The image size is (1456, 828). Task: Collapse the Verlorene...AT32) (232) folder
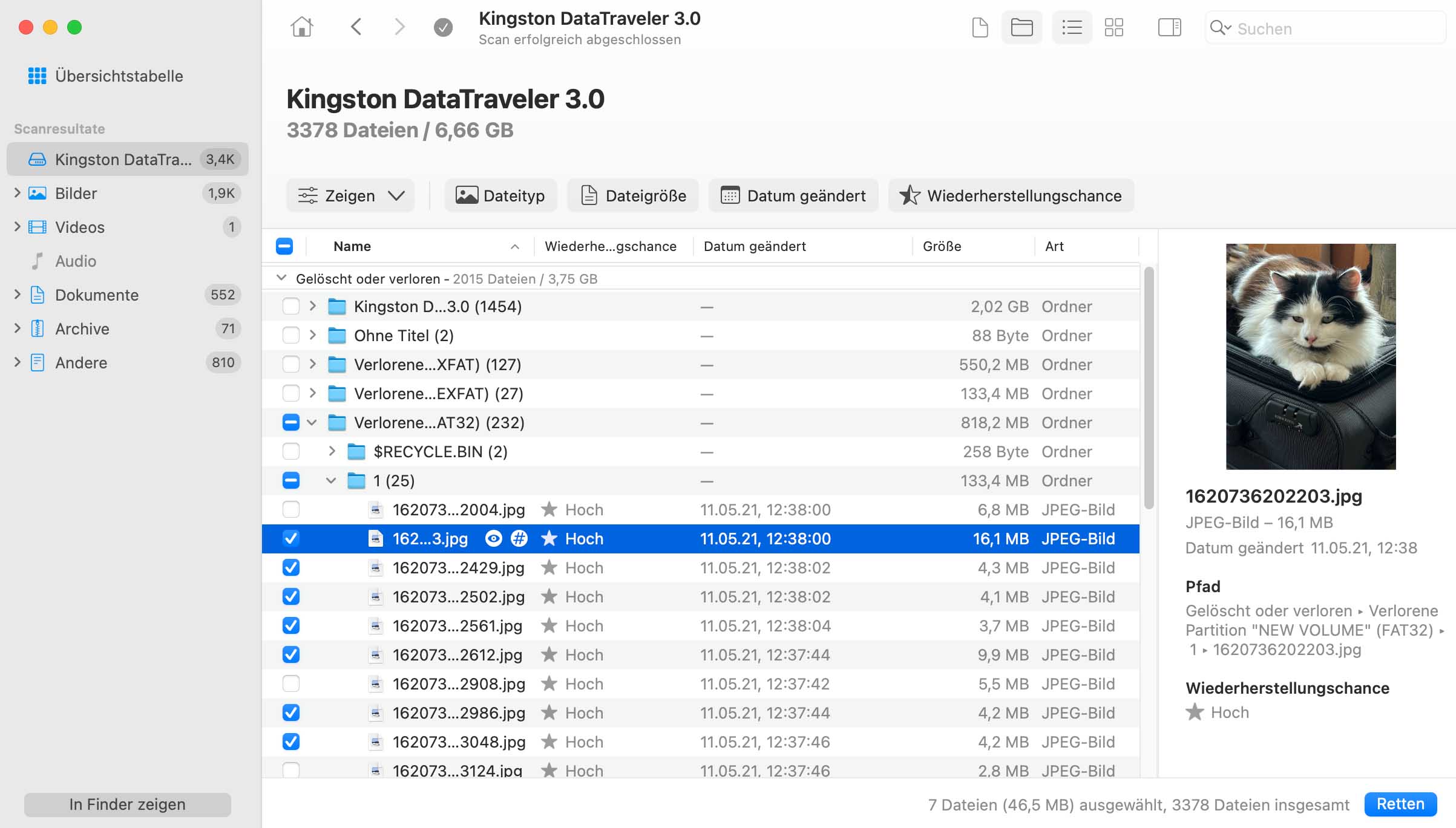point(312,422)
